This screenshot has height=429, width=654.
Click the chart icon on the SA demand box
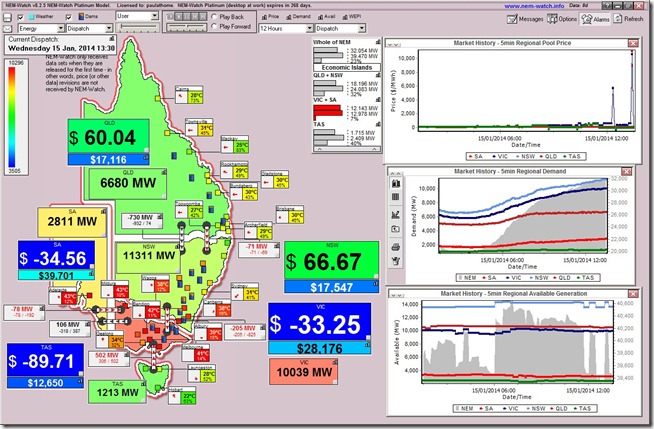click(103, 211)
